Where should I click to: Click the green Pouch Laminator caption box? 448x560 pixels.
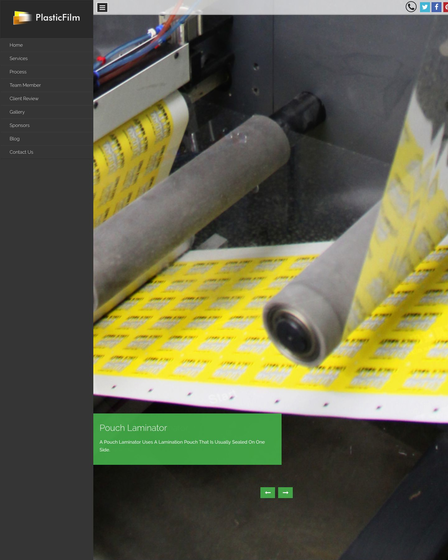tap(187, 439)
